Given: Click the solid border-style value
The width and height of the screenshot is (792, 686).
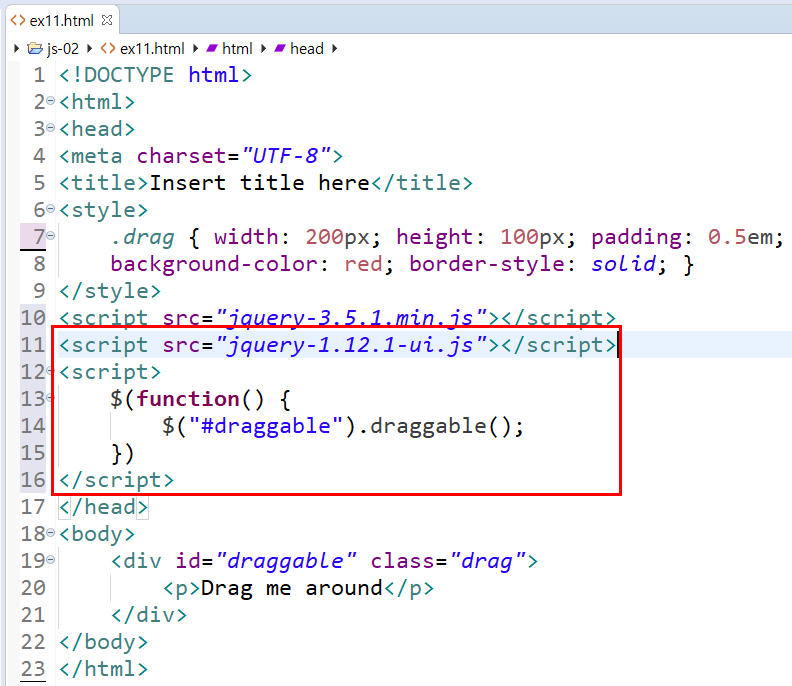Looking at the screenshot, I should [x=623, y=264].
